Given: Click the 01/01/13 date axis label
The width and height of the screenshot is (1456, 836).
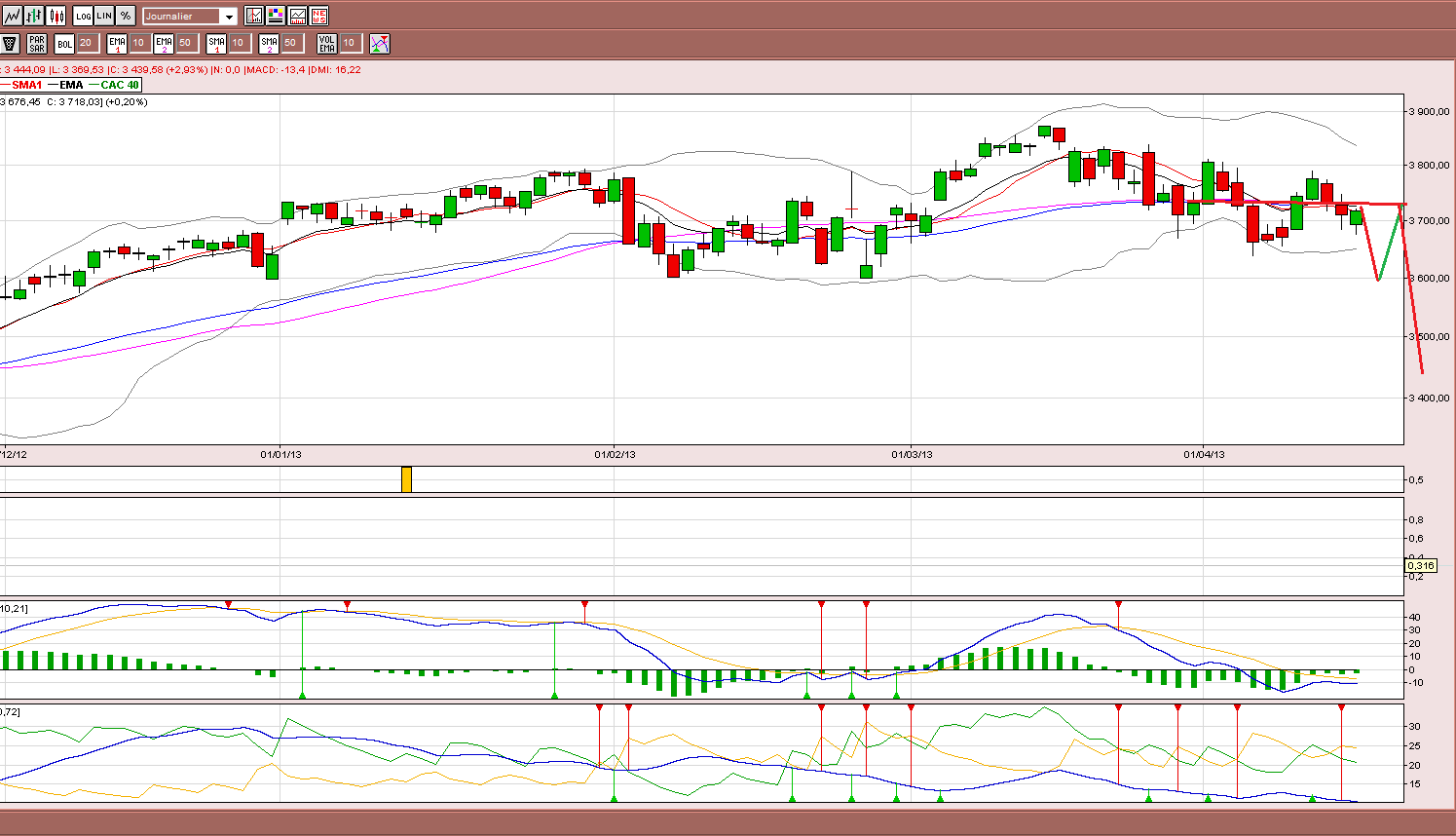Looking at the screenshot, I should [x=280, y=454].
